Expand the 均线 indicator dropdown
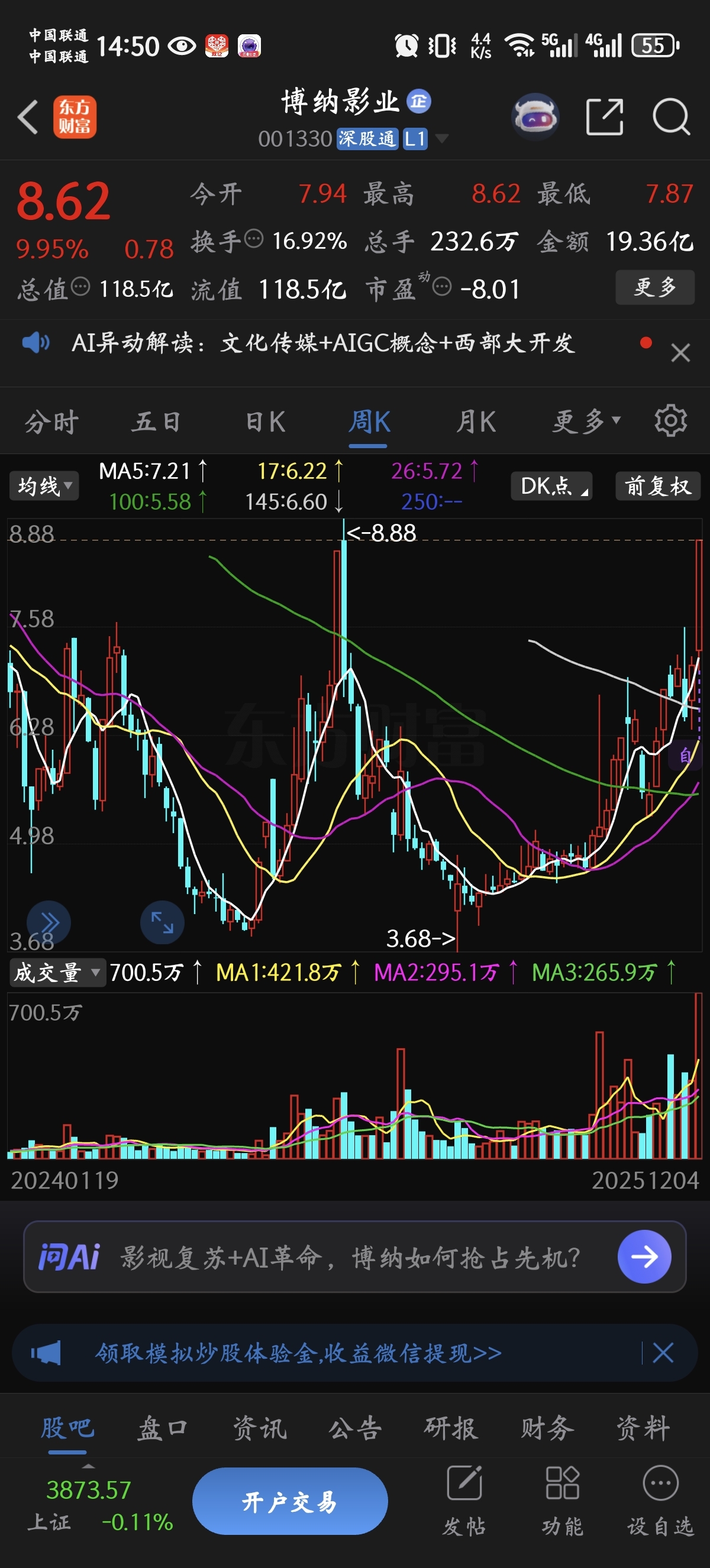 tap(44, 486)
